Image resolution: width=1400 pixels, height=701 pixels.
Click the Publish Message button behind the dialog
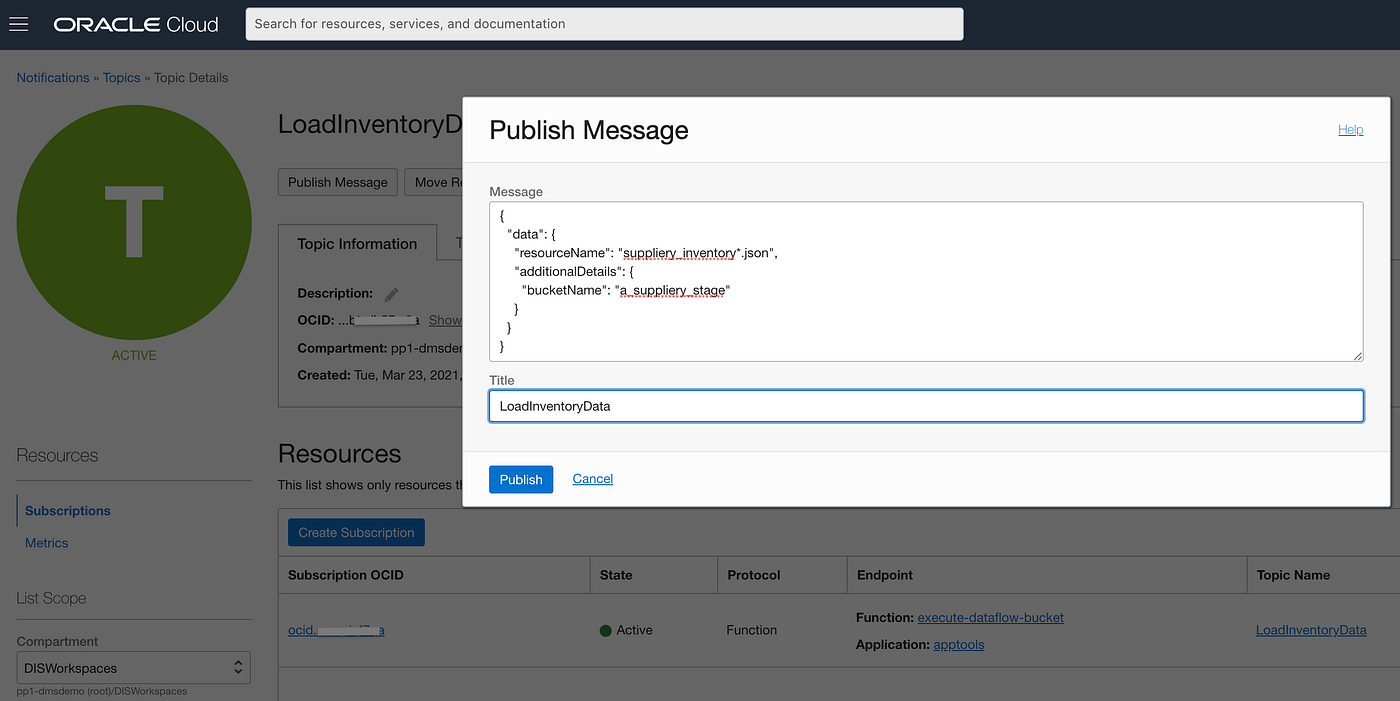(x=338, y=182)
